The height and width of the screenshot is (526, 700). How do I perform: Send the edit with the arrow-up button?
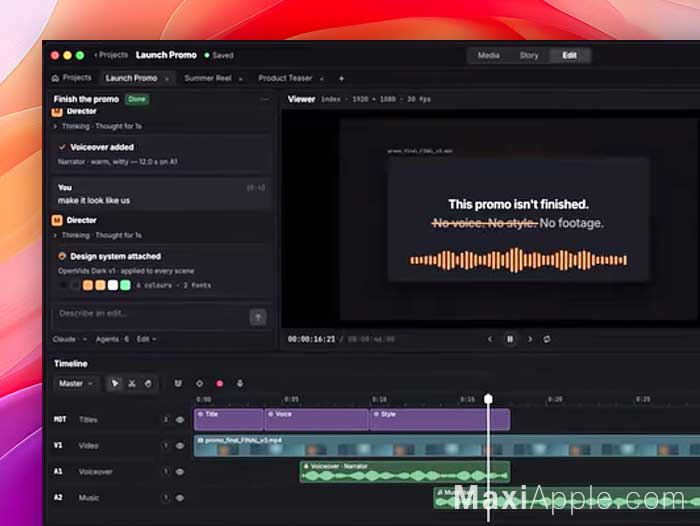258,317
